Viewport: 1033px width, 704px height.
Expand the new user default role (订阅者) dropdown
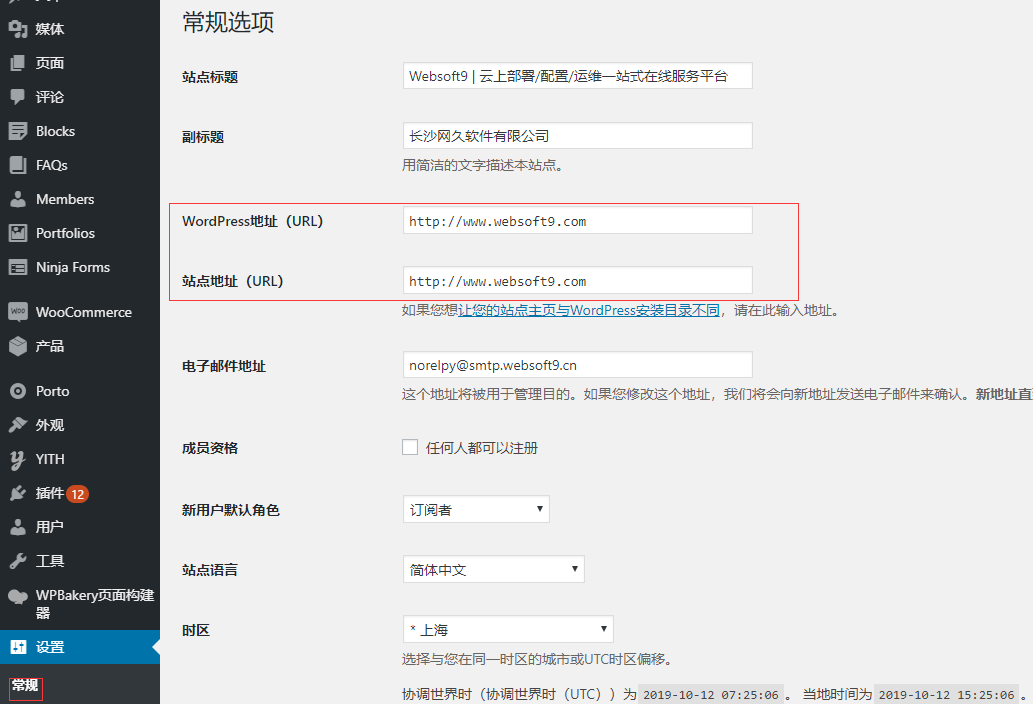(476, 509)
